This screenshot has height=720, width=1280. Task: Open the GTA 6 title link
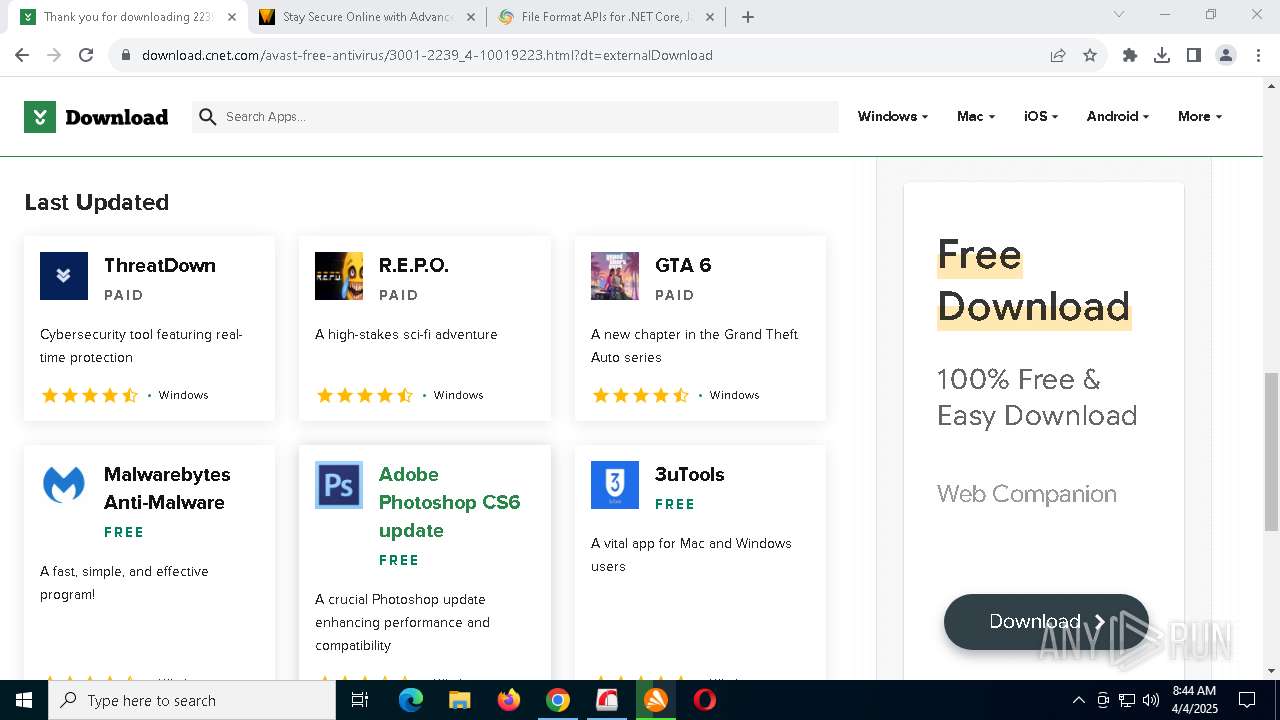coord(683,265)
